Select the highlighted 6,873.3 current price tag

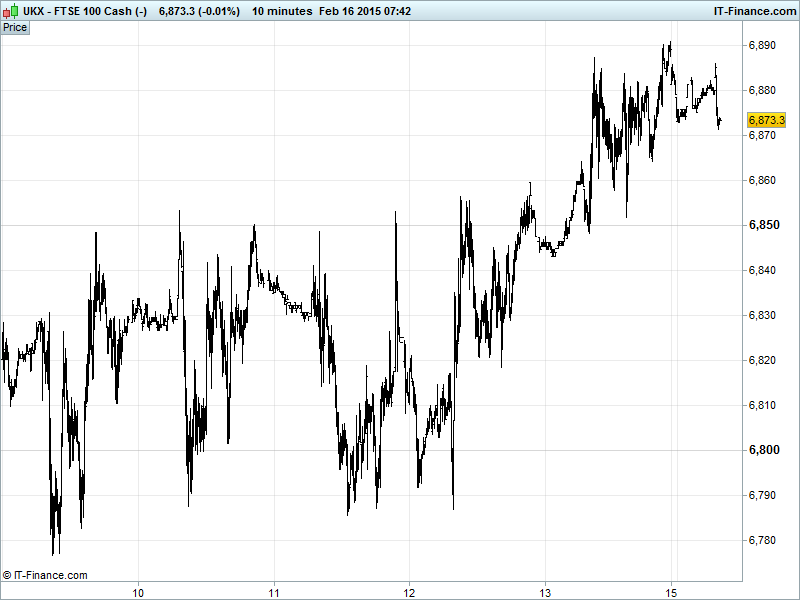click(765, 120)
